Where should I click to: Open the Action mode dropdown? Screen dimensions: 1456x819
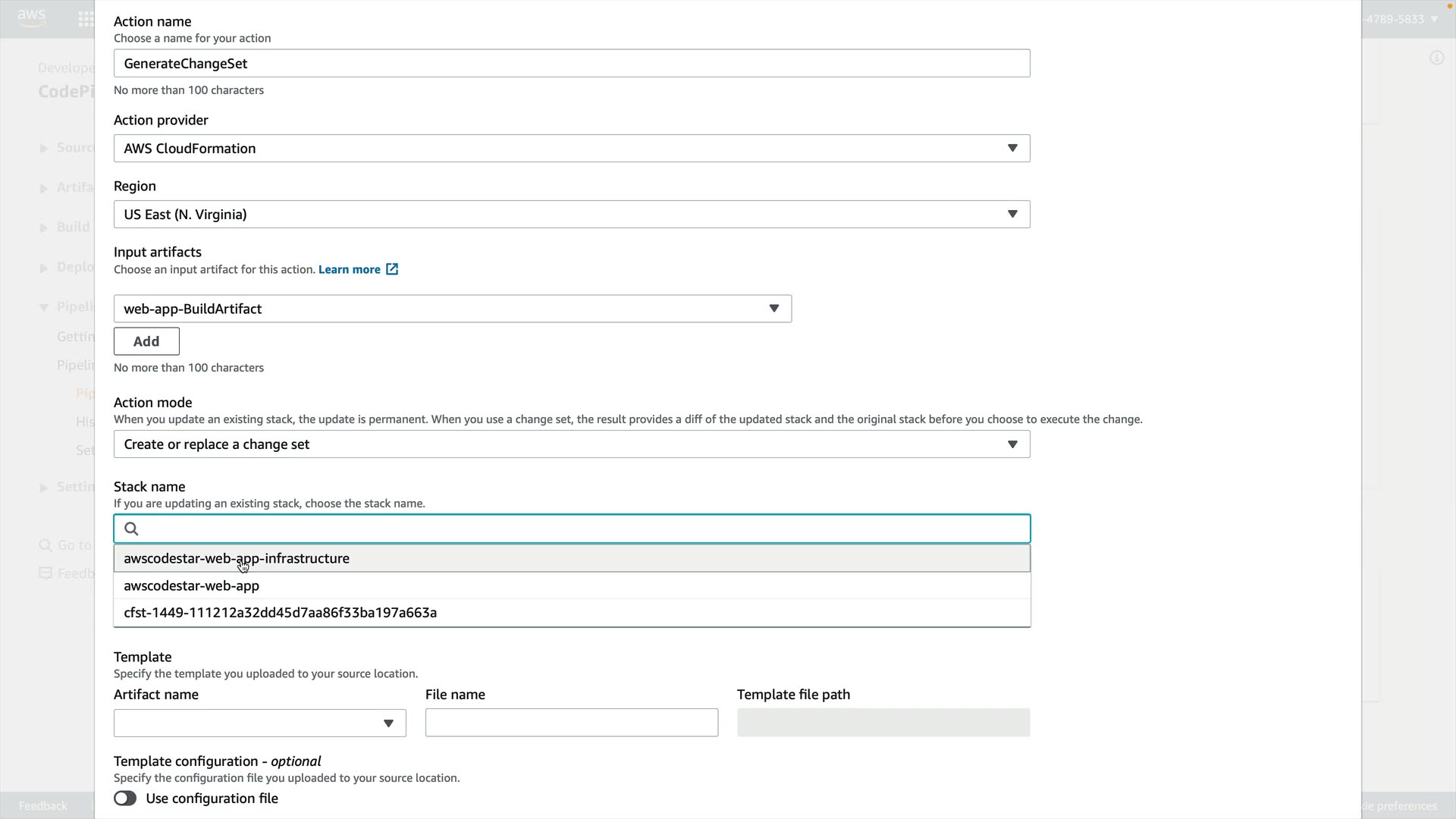tap(571, 444)
